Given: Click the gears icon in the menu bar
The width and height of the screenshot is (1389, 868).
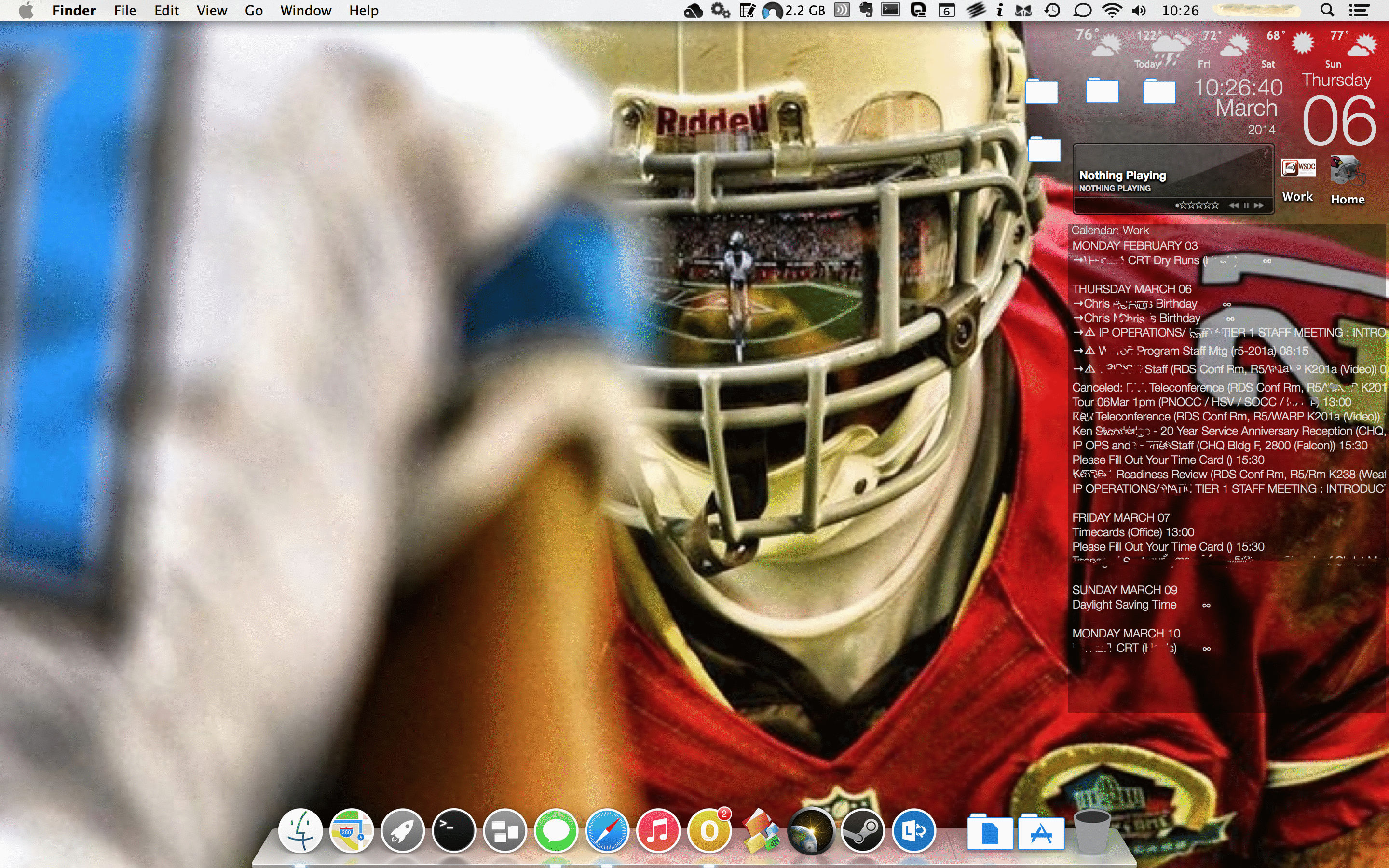Looking at the screenshot, I should (x=721, y=10).
